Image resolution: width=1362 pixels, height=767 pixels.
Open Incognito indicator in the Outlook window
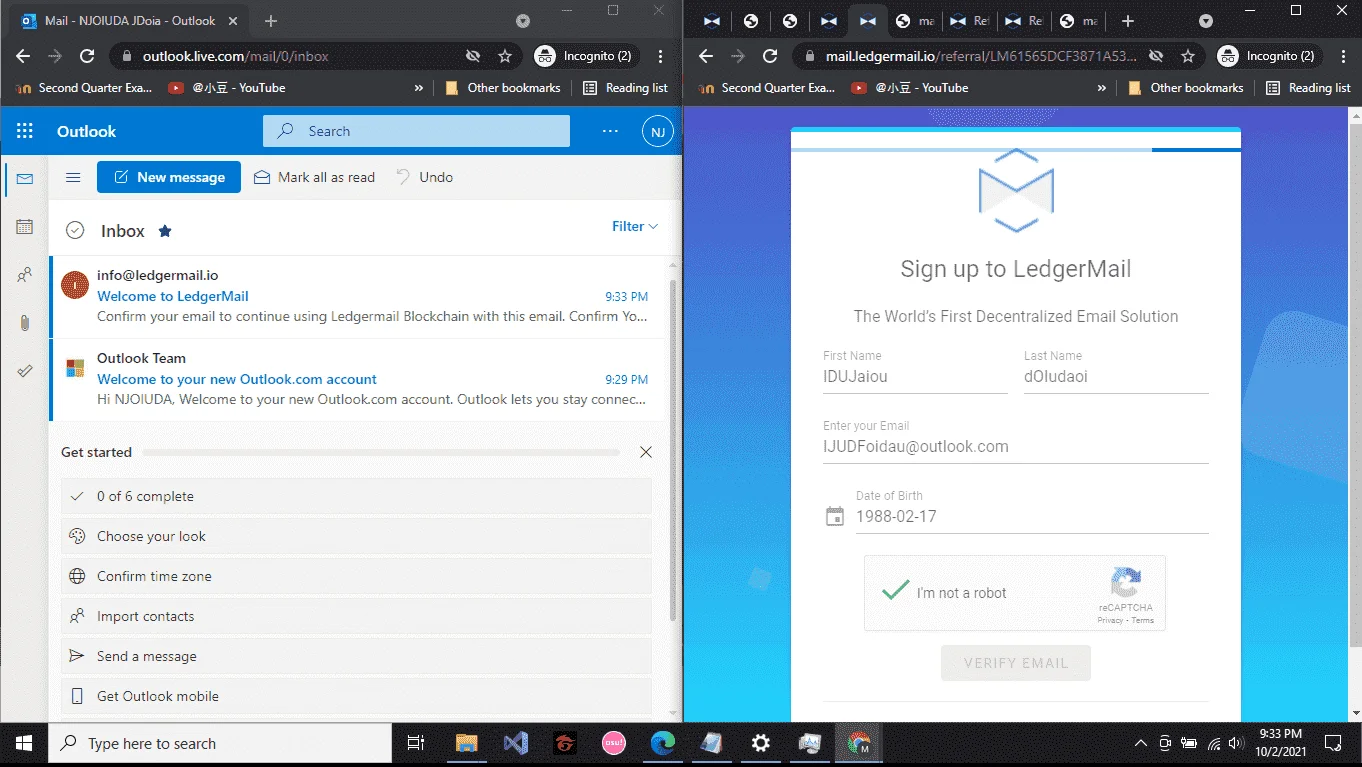[x=584, y=56]
